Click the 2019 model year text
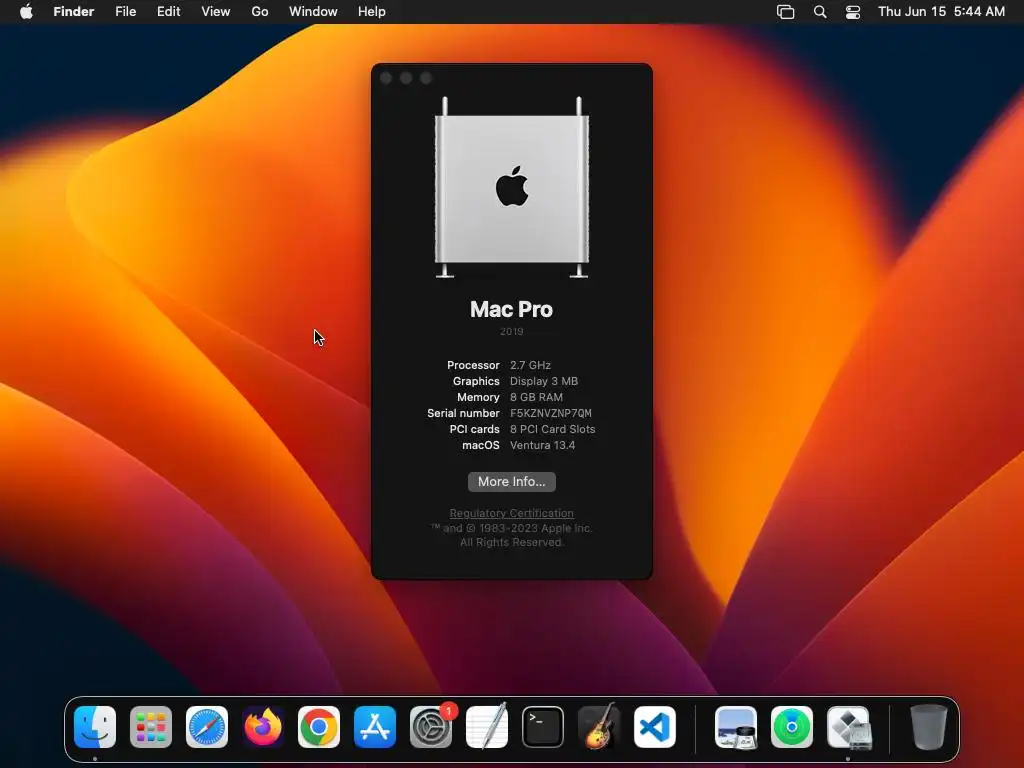 click(511, 332)
